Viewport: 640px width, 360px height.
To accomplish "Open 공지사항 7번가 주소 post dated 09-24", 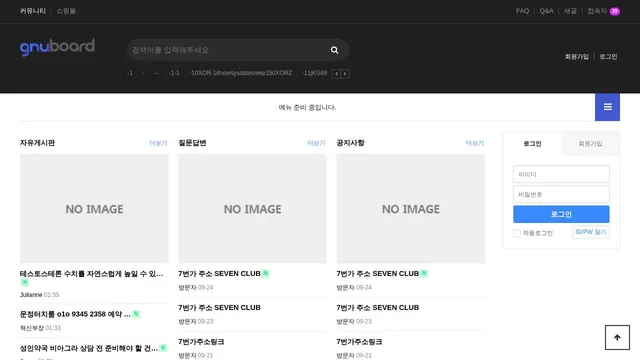I will tap(378, 273).
